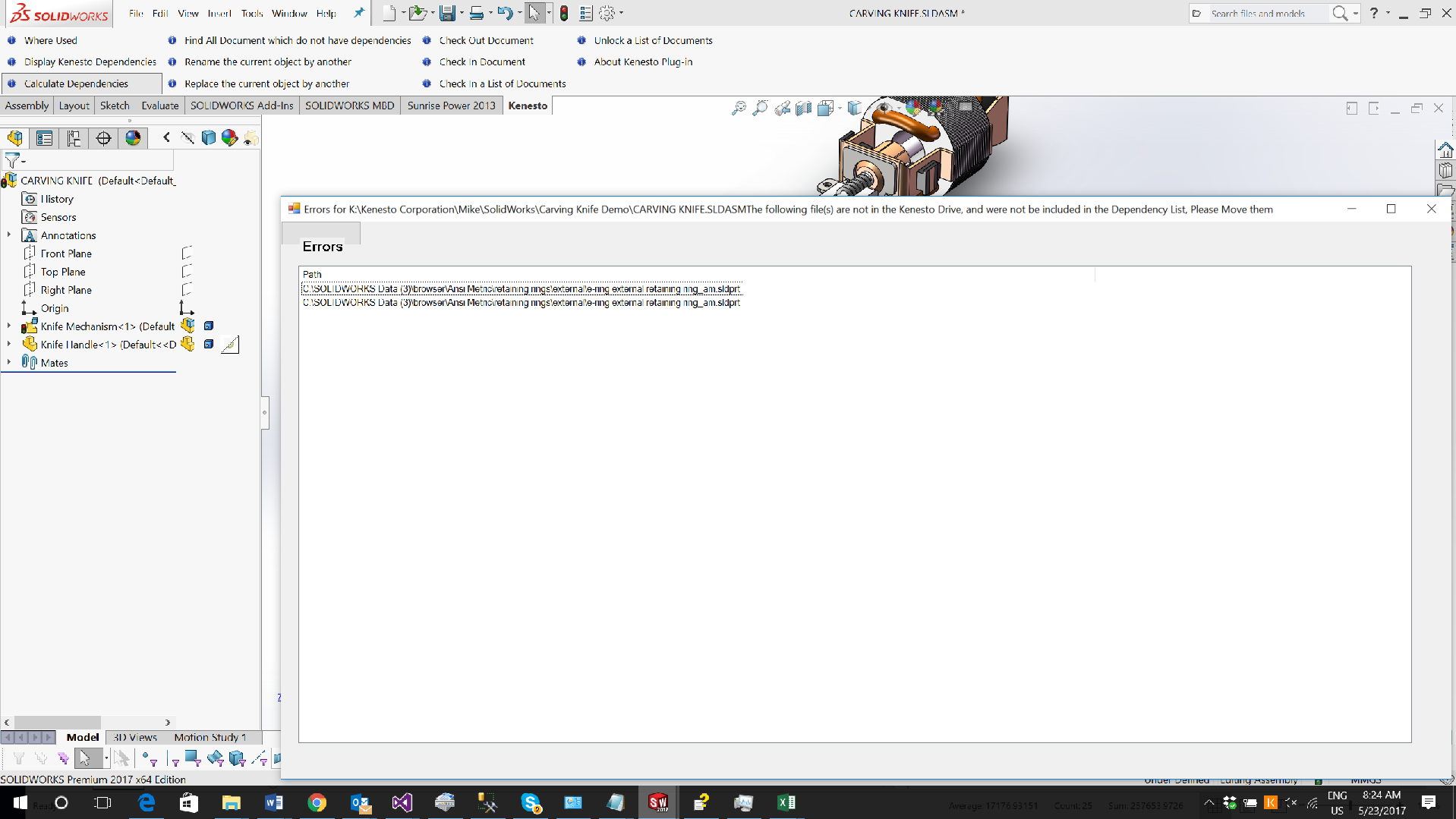
Task: Select the first error path row
Action: click(521, 288)
